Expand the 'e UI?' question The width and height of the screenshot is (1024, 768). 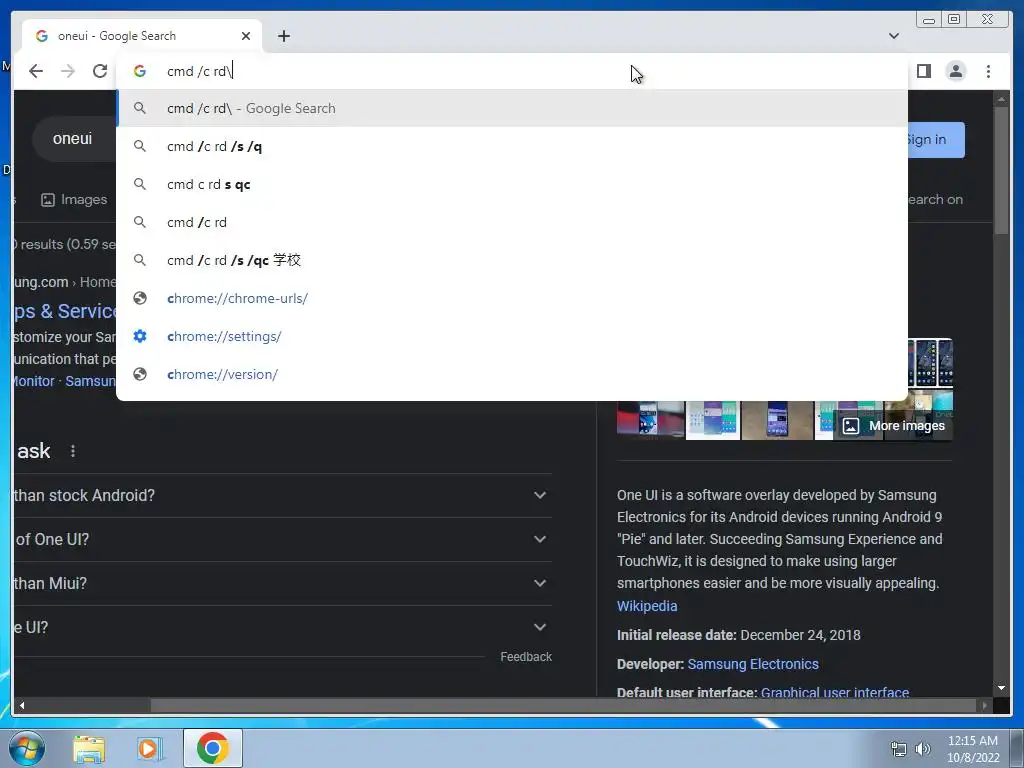pyautogui.click(x=282, y=628)
